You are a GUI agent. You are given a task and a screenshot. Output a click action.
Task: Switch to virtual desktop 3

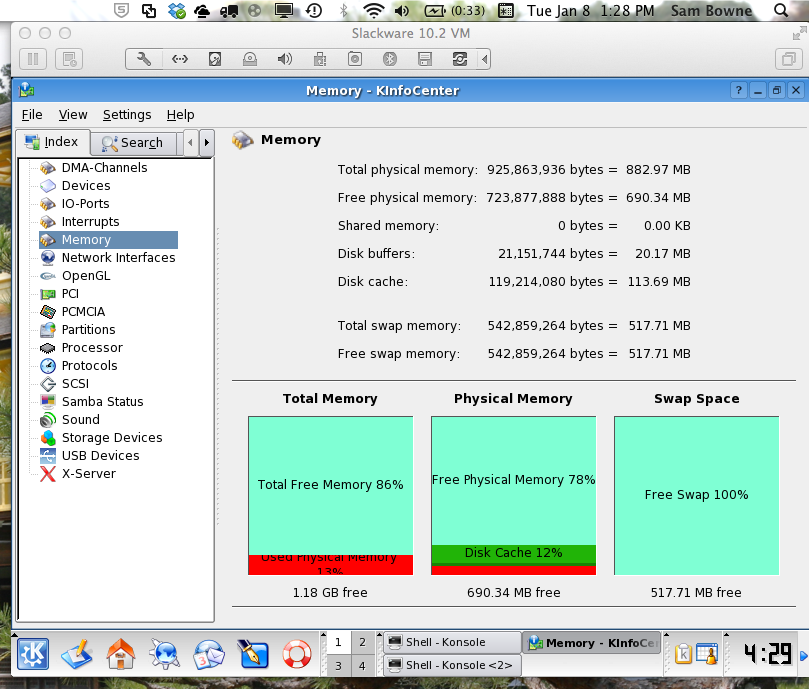pyautogui.click(x=339, y=665)
